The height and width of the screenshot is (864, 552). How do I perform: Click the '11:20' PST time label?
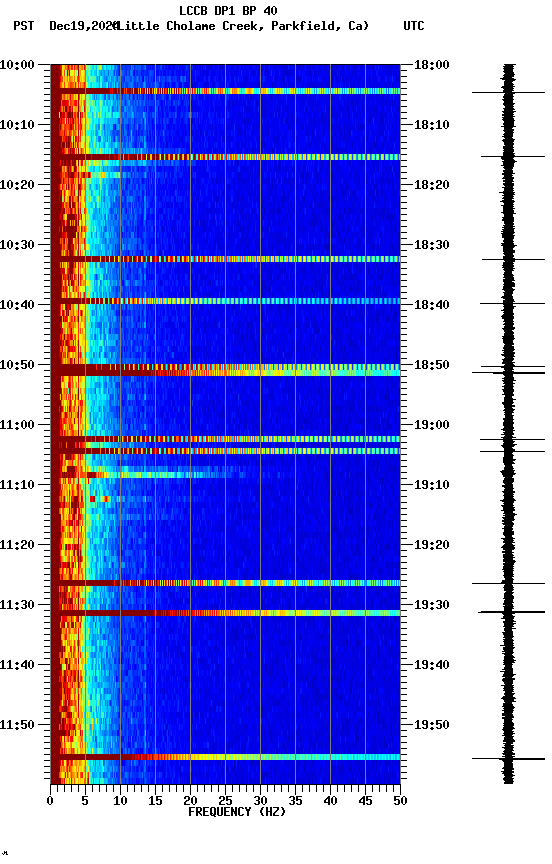coord(17,545)
